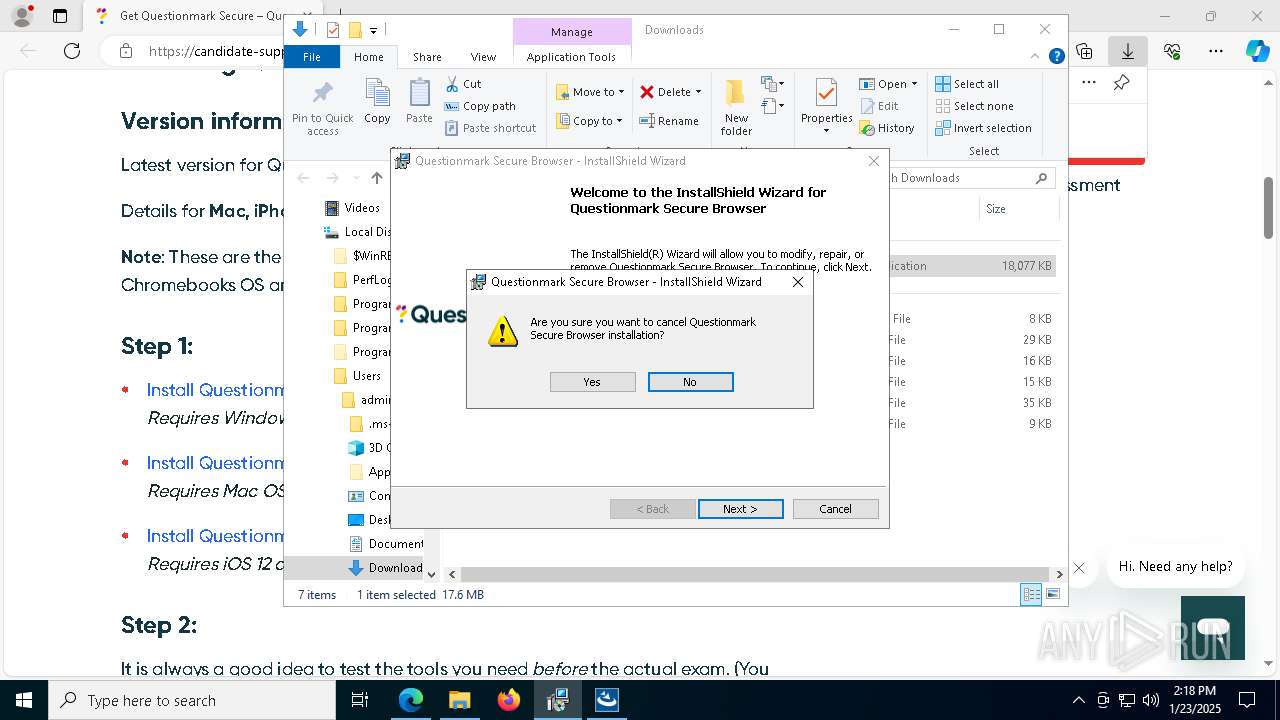
Task: Click the volume icon in system tray
Action: [x=1151, y=700]
